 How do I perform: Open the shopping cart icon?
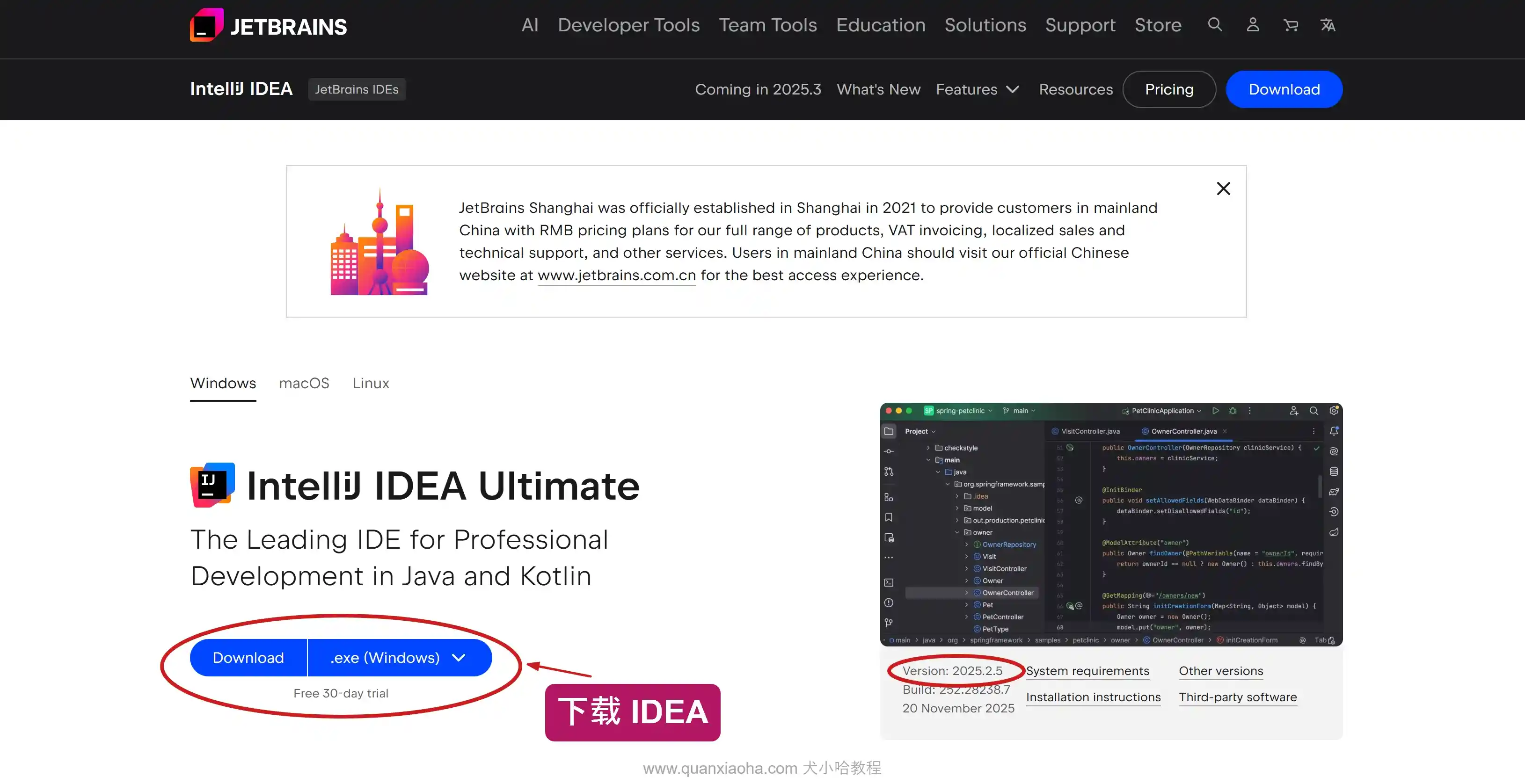point(1291,25)
